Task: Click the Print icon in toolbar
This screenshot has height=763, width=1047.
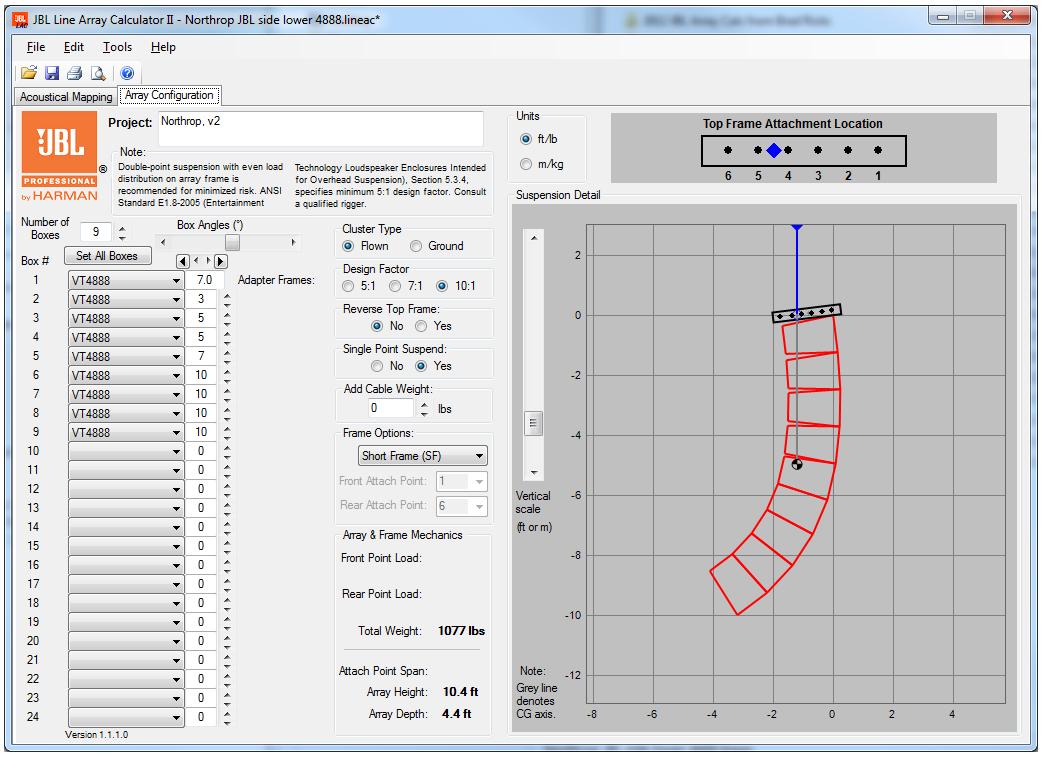Action: coord(75,73)
